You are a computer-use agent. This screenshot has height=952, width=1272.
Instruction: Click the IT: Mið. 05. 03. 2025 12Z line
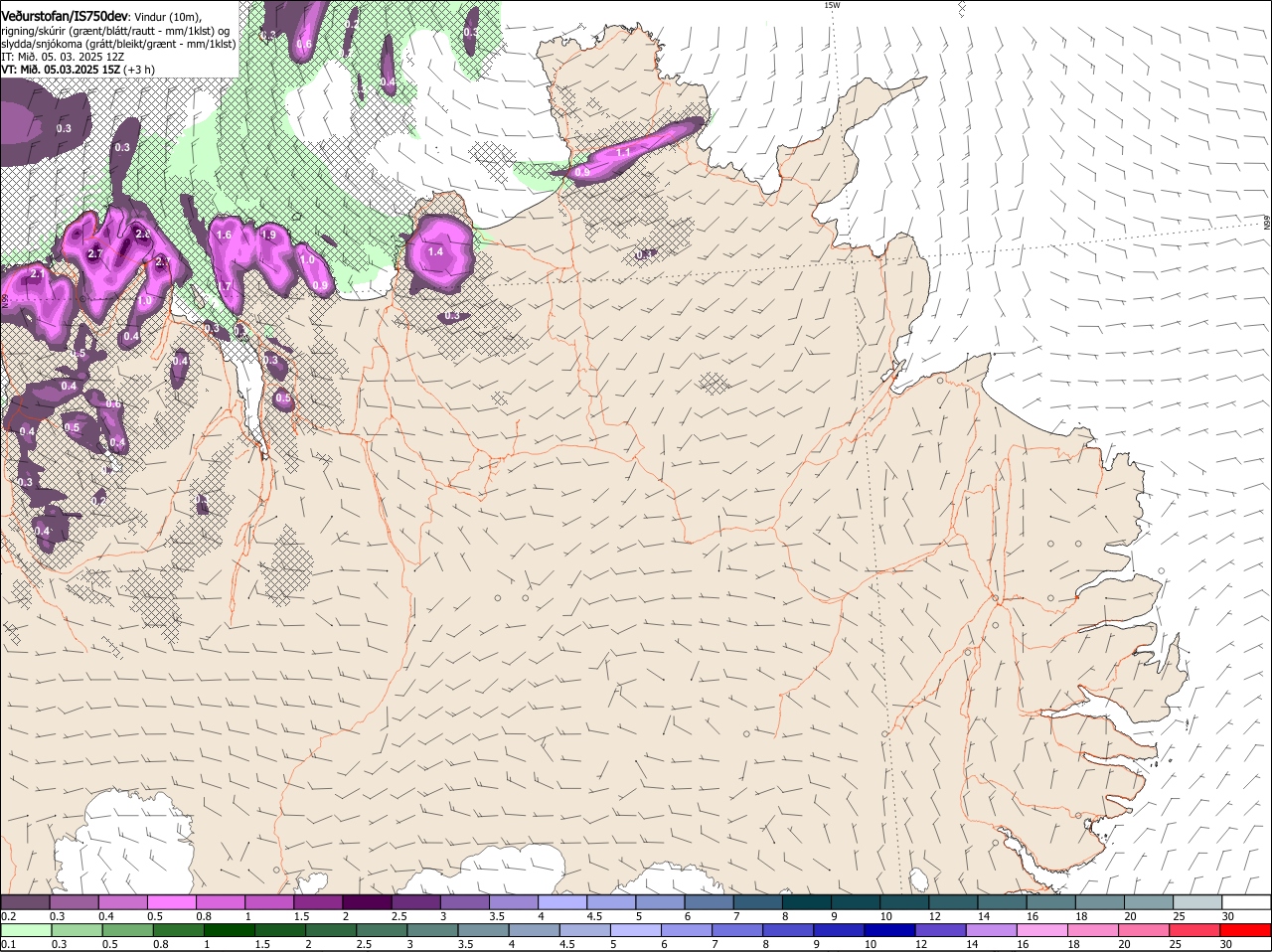pos(63,57)
